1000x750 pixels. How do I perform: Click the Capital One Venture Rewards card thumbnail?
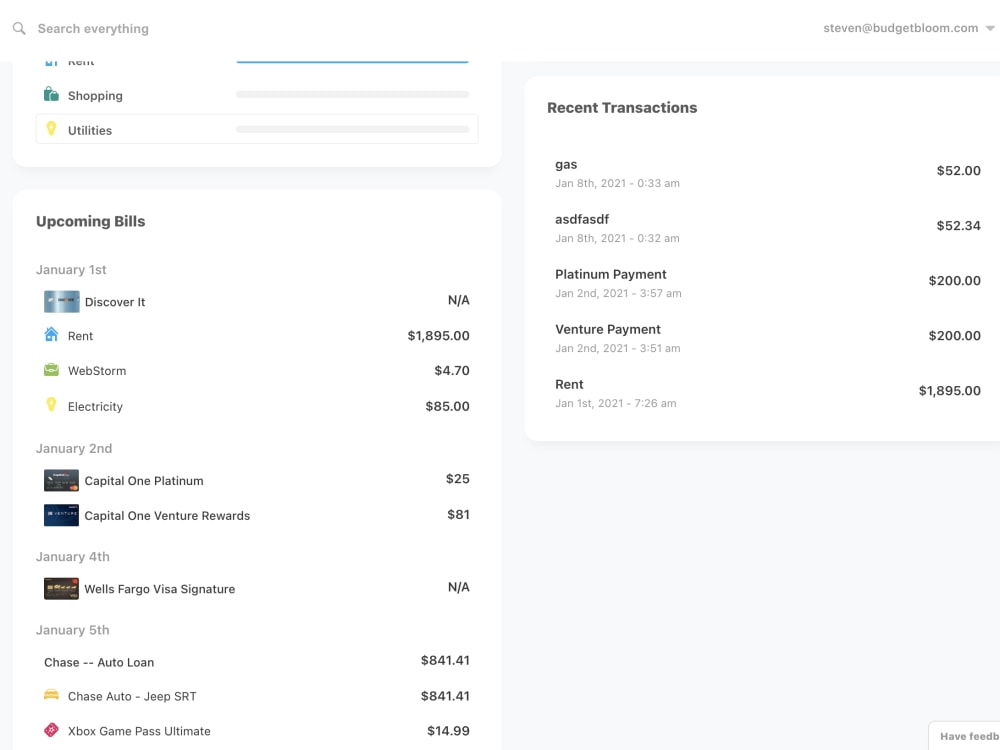pos(61,515)
